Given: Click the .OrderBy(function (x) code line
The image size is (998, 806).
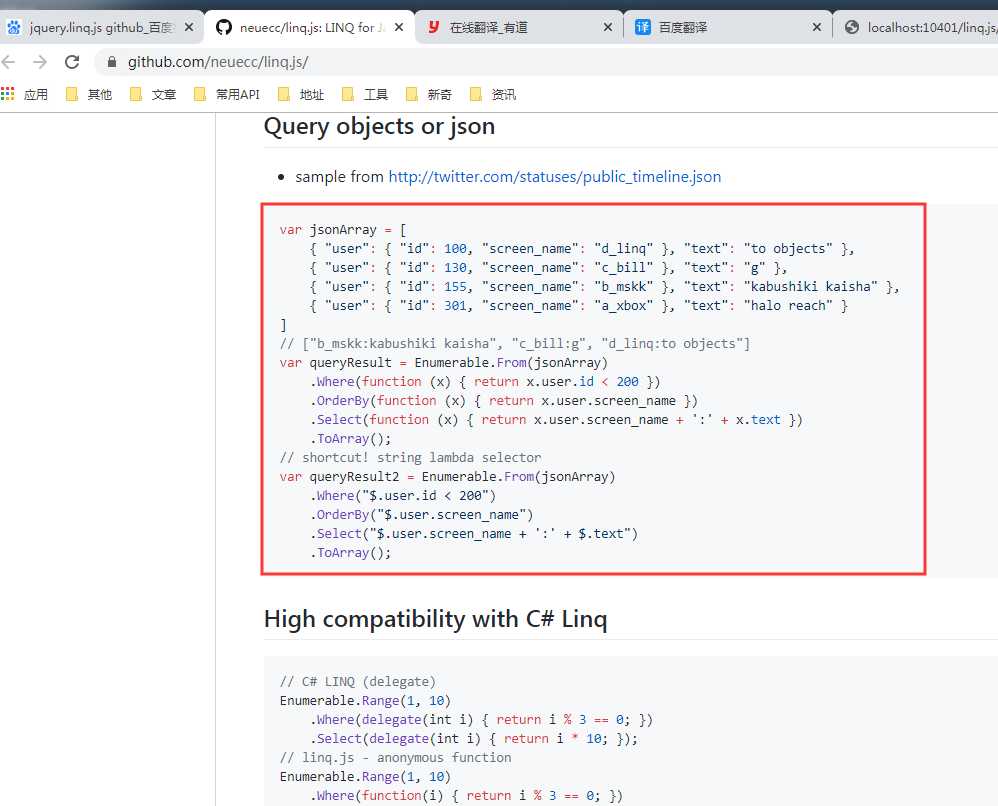Looking at the screenshot, I should click(x=504, y=401).
